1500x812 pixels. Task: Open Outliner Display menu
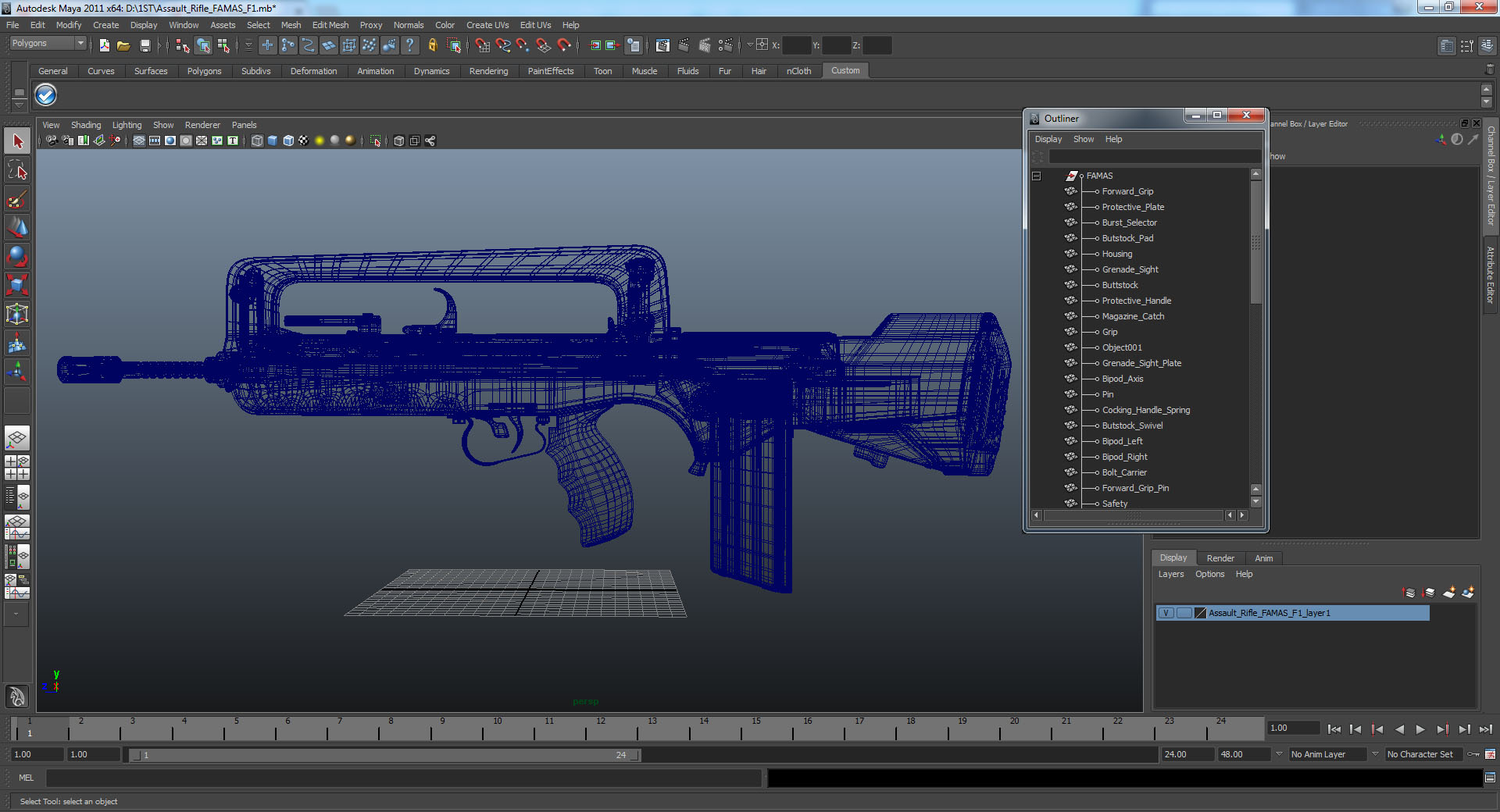[x=1048, y=139]
